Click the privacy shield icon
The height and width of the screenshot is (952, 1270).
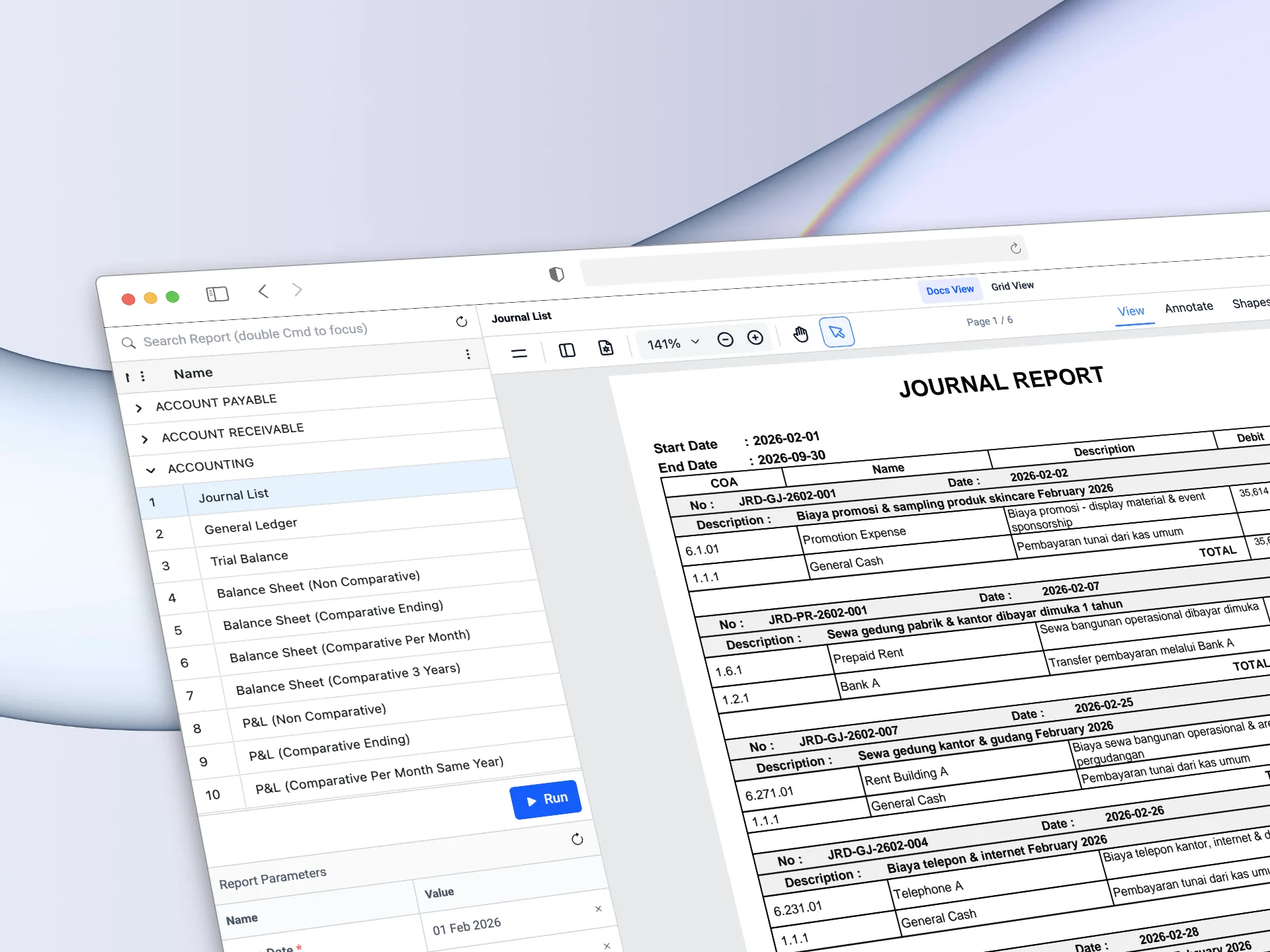(x=557, y=274)
